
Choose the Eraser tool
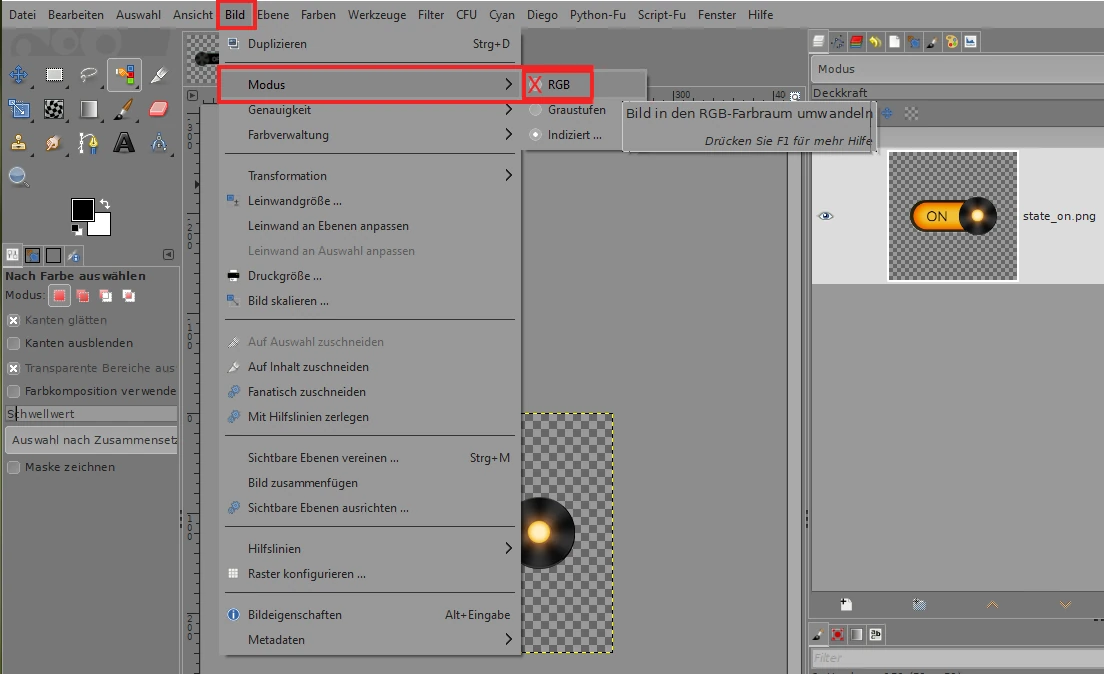(158, 109)
